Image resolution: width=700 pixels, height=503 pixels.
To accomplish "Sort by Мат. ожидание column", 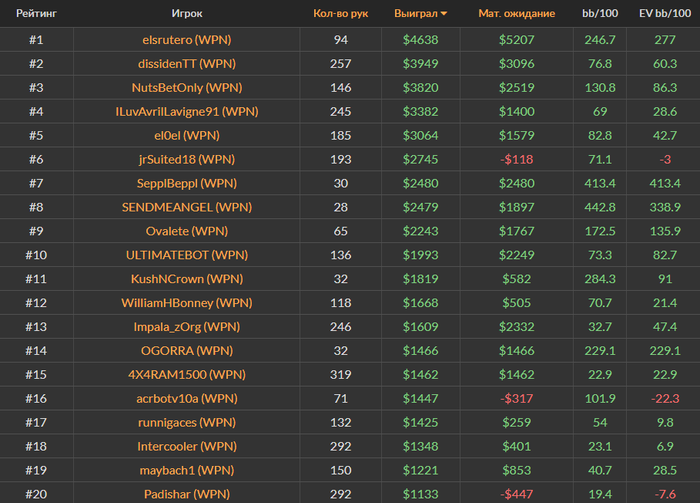I will coord(517,13).
